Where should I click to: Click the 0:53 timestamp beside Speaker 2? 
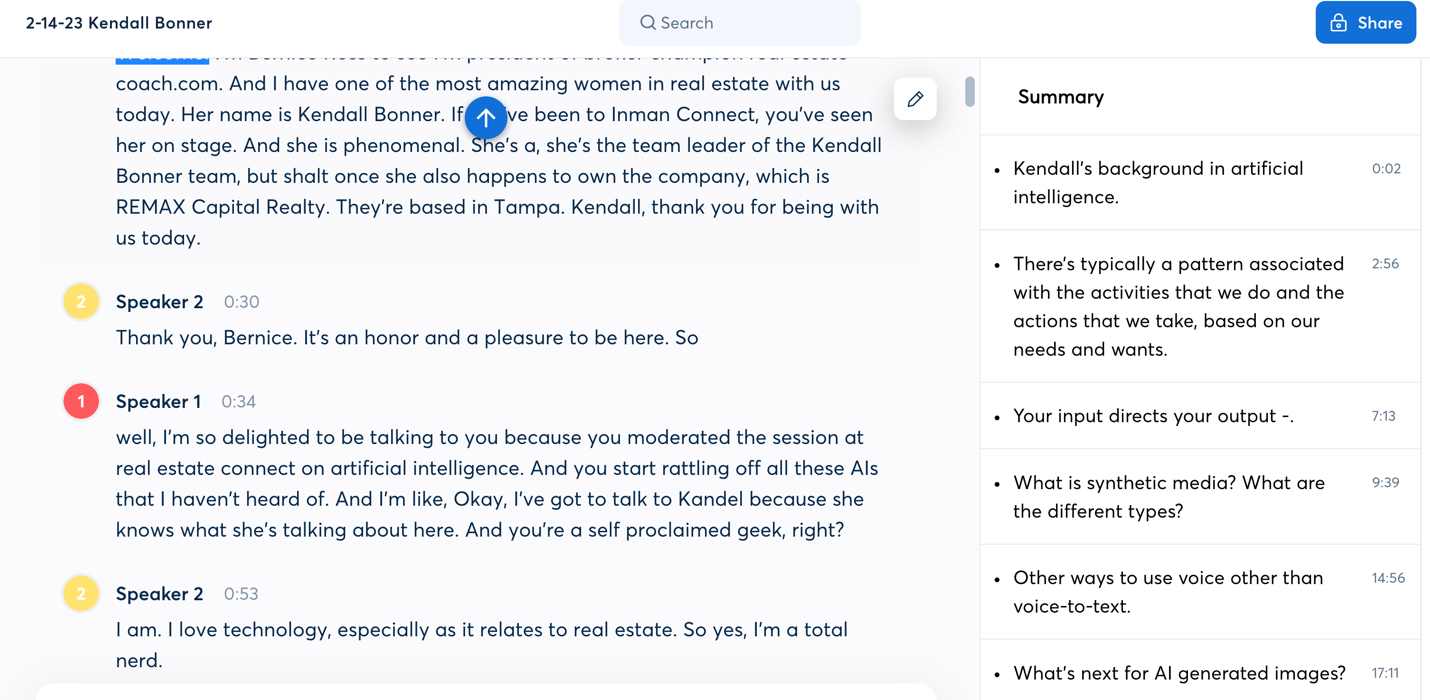point(241,594)
